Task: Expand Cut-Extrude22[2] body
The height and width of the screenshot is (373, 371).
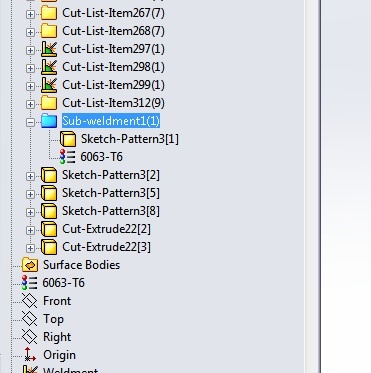Action: pos(30,230)
